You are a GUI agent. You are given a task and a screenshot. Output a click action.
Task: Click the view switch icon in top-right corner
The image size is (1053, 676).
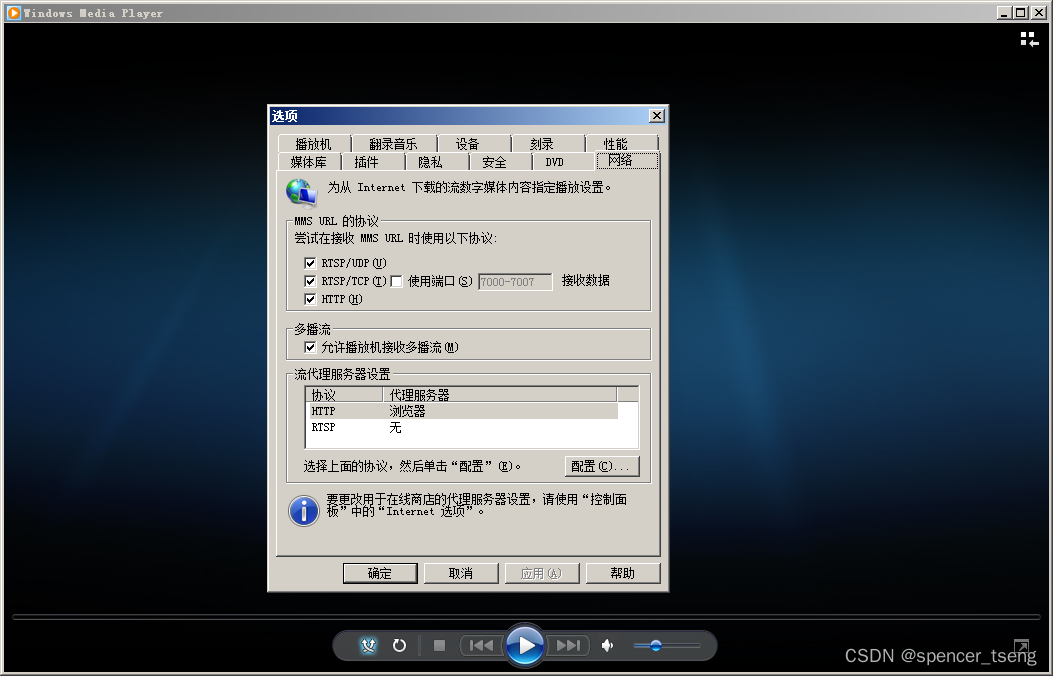pos(1028,39)
